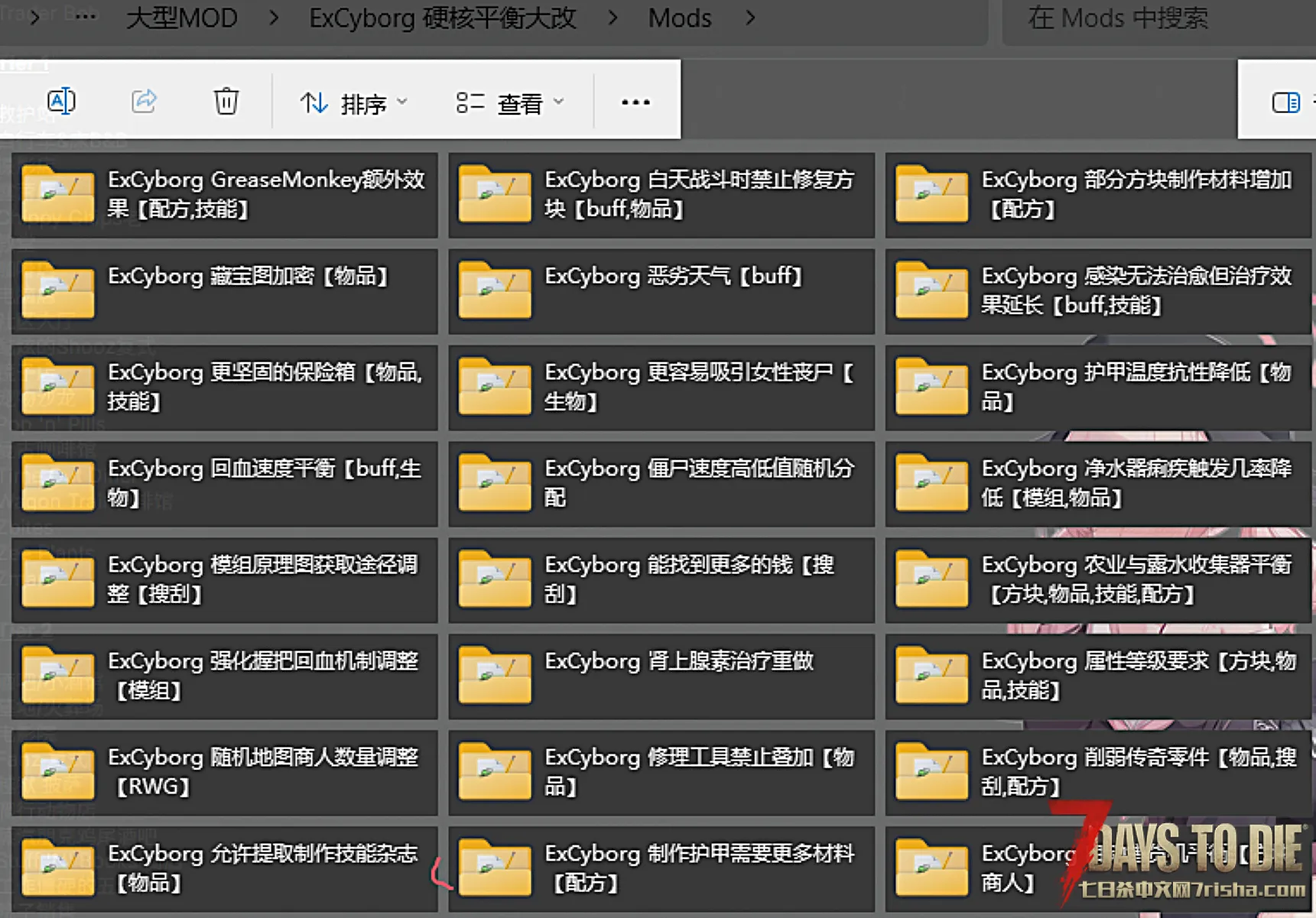Click folder name ExCyborg GreaseMonkey额外效果
Screen dimensions: 1316x918
click(267, 193)
